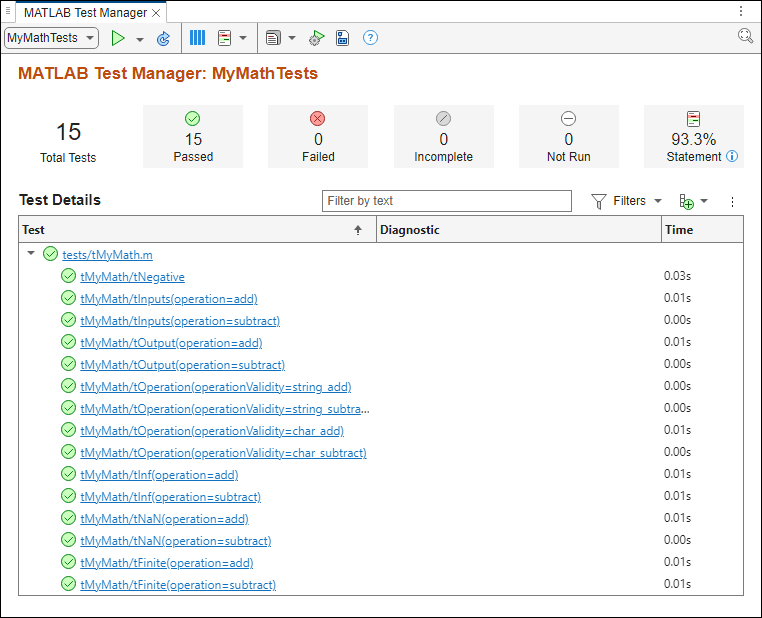Open the tInf(operation=subtract) test link
The image size is (762, 618).
pos(171,497)
